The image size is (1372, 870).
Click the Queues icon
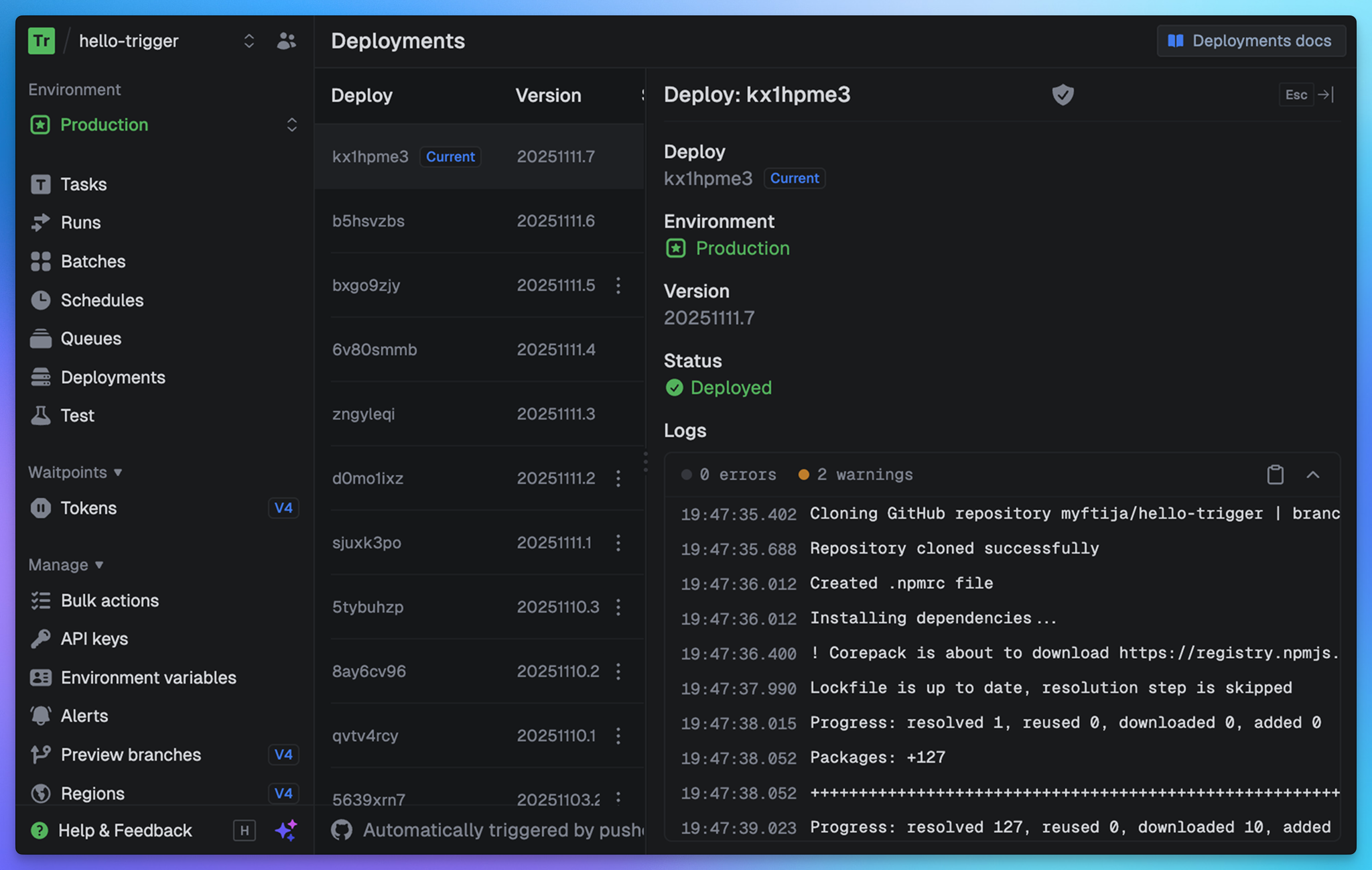coord(41,338)
